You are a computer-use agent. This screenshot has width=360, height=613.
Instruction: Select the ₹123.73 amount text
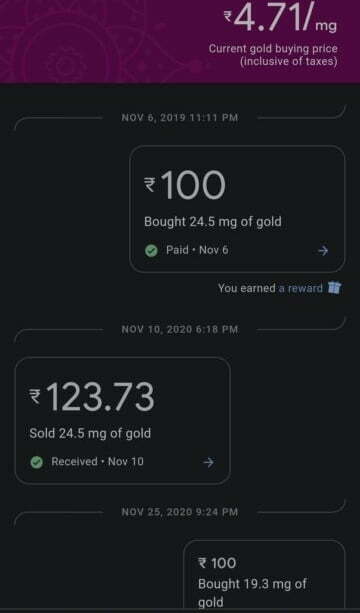tap(92, 396)
